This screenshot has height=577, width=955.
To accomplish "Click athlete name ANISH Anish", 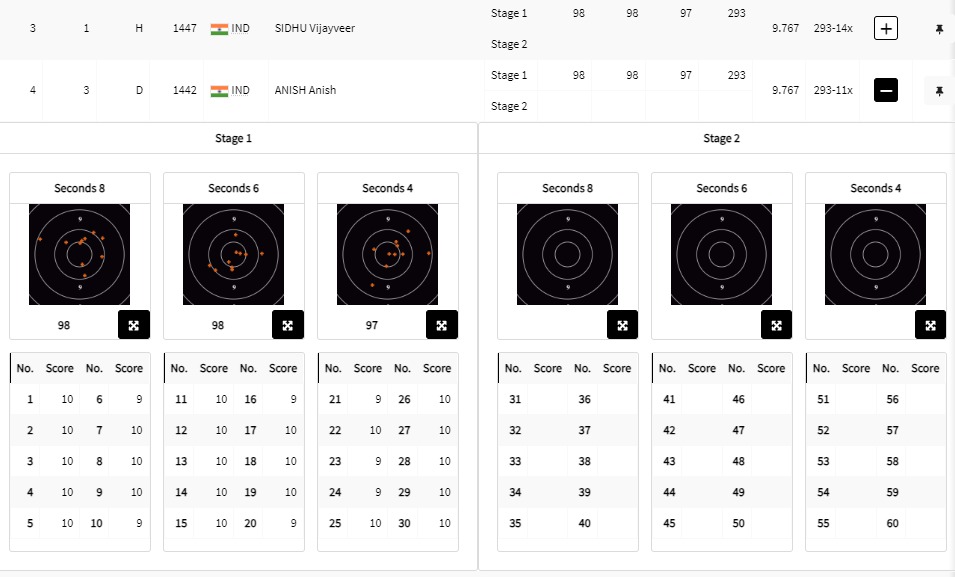I will (305, 91).
